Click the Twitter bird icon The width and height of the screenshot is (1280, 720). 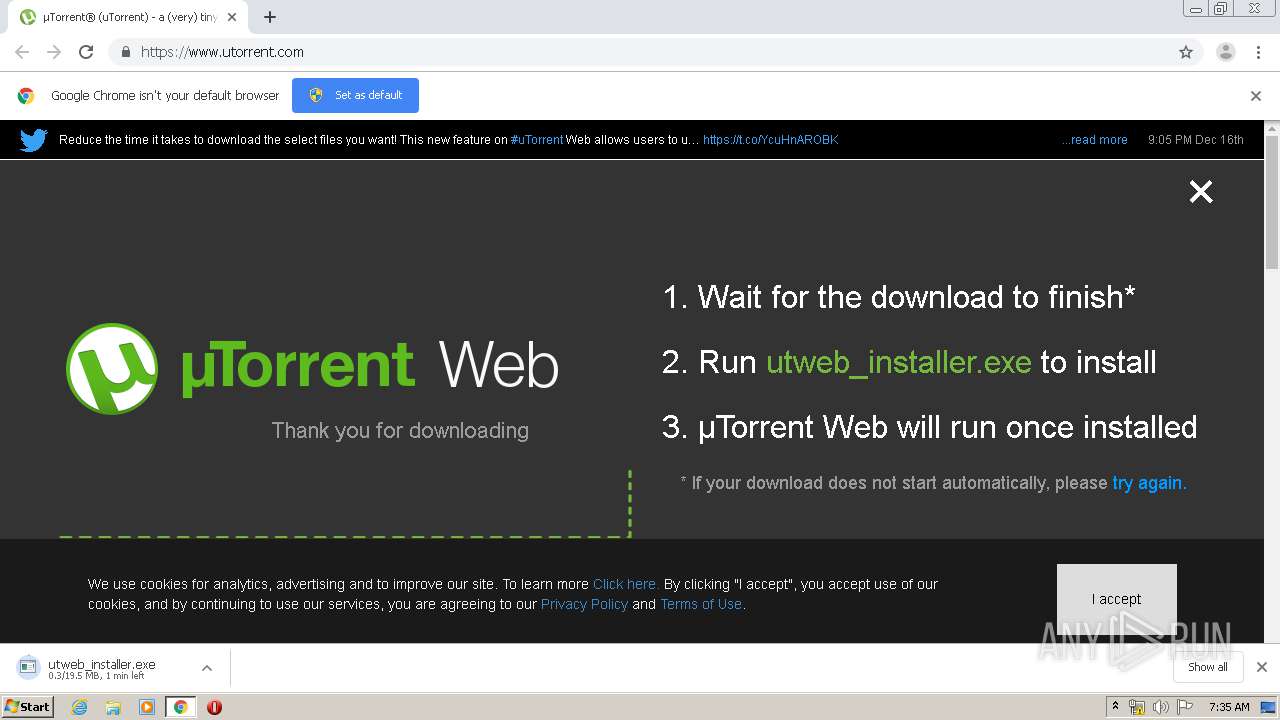pos(33,140)
